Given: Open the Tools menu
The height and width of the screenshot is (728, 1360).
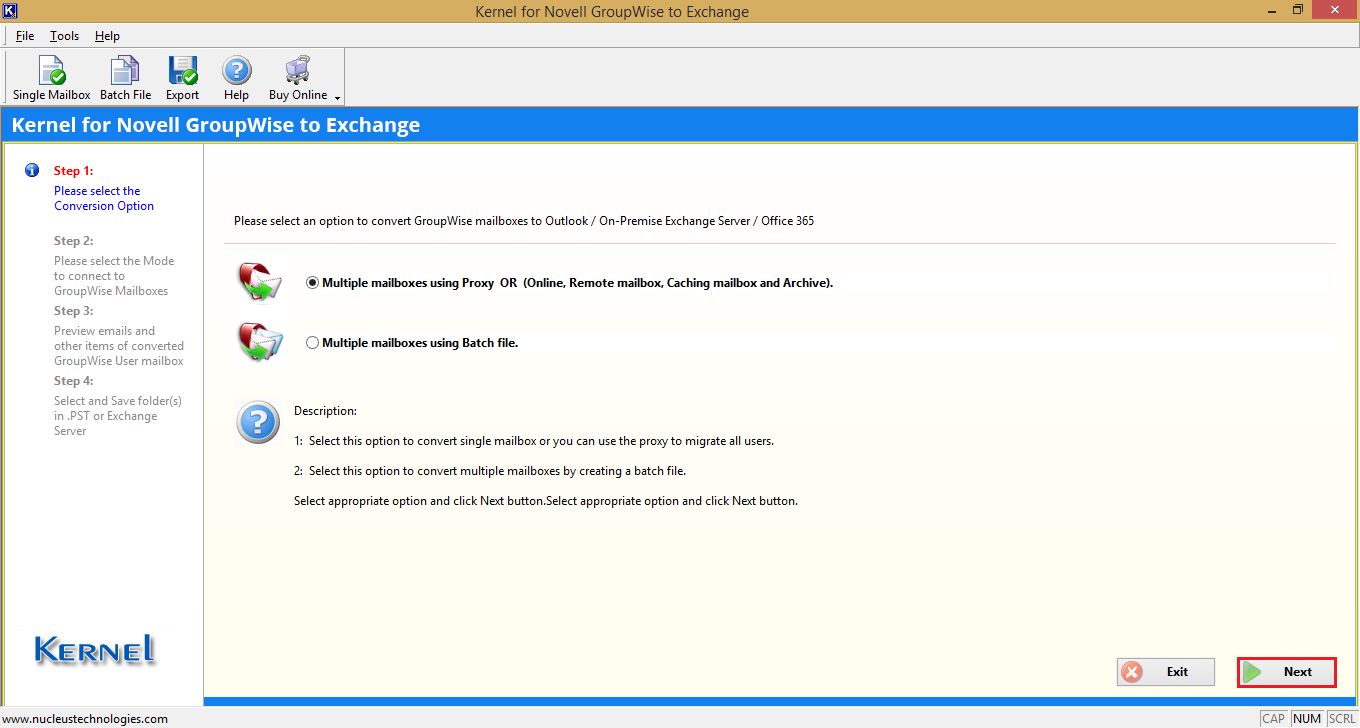Looking at the screenshot, I should 64,36.
